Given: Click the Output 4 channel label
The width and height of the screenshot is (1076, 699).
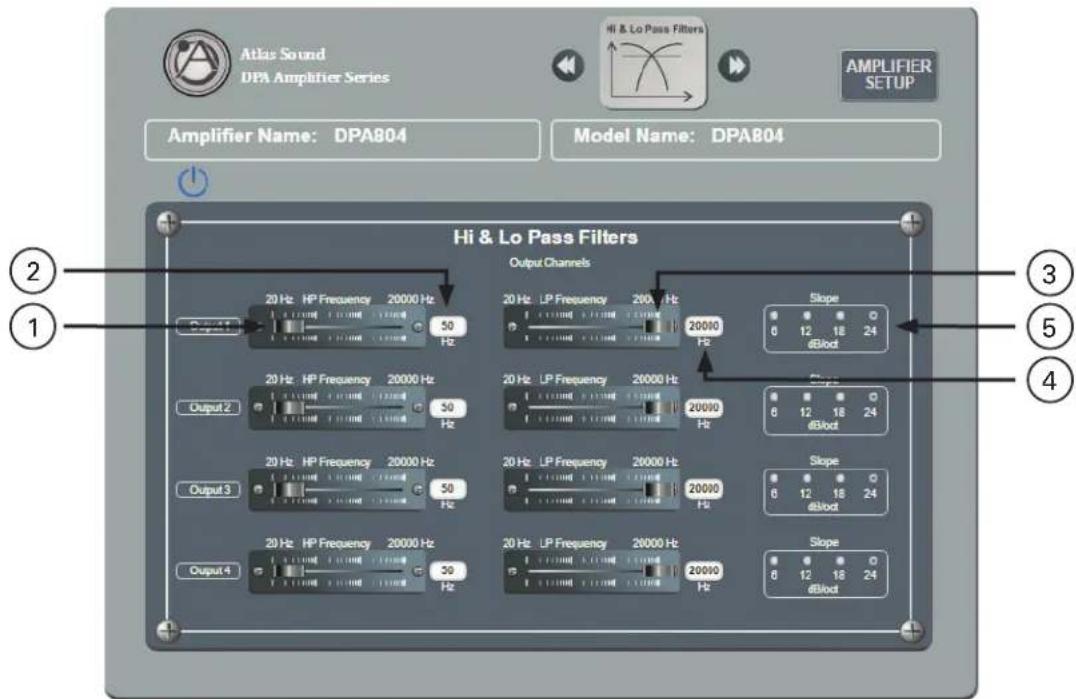Looking at the screenshot, I should point(209,571).
